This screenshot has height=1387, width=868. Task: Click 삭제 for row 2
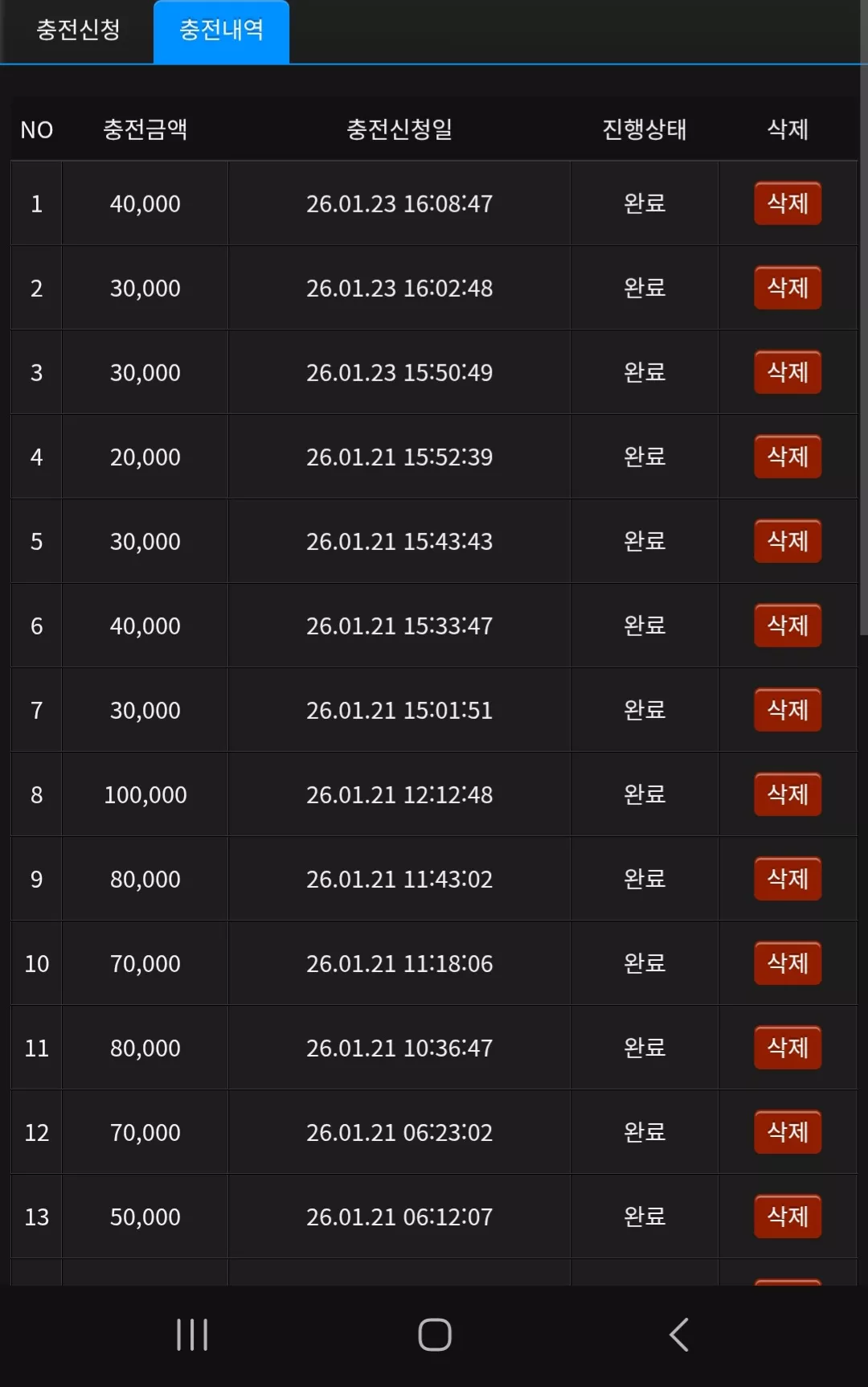788,288
